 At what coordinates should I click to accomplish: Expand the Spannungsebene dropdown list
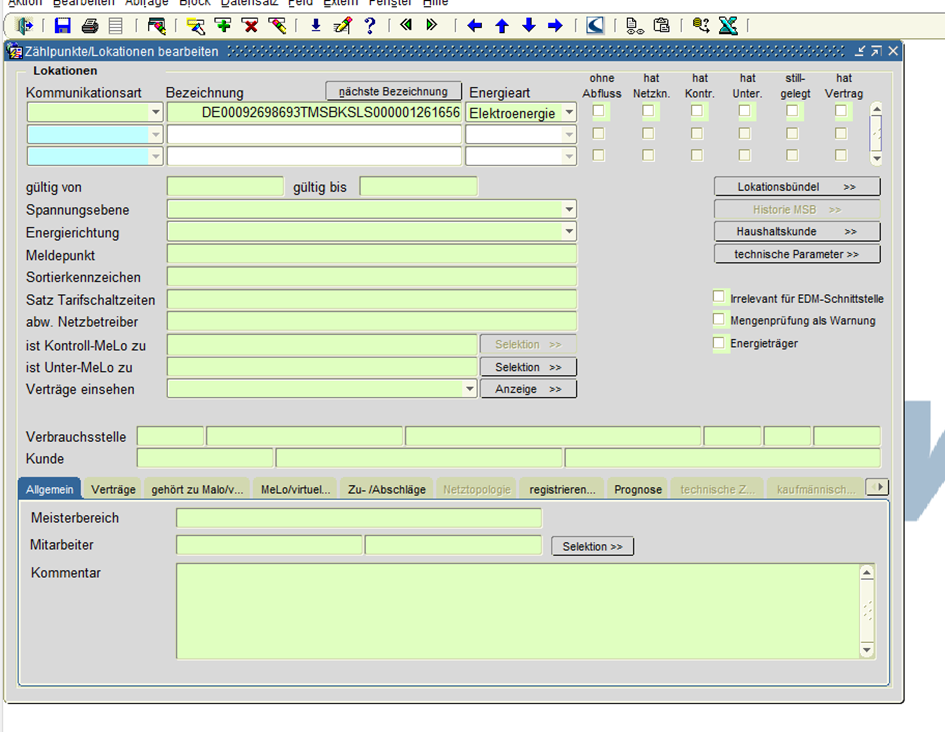(569, 210)
